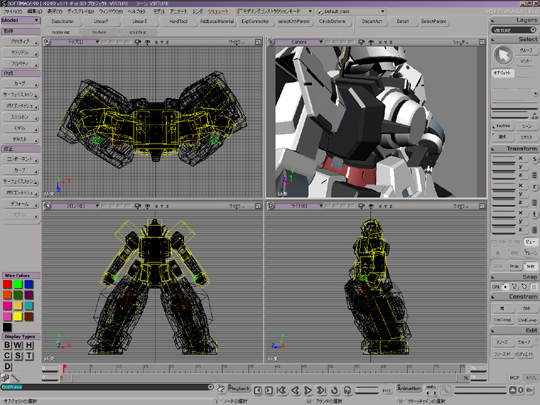Play animation forward
The image size is (540, 405).
tap(308, 390)
